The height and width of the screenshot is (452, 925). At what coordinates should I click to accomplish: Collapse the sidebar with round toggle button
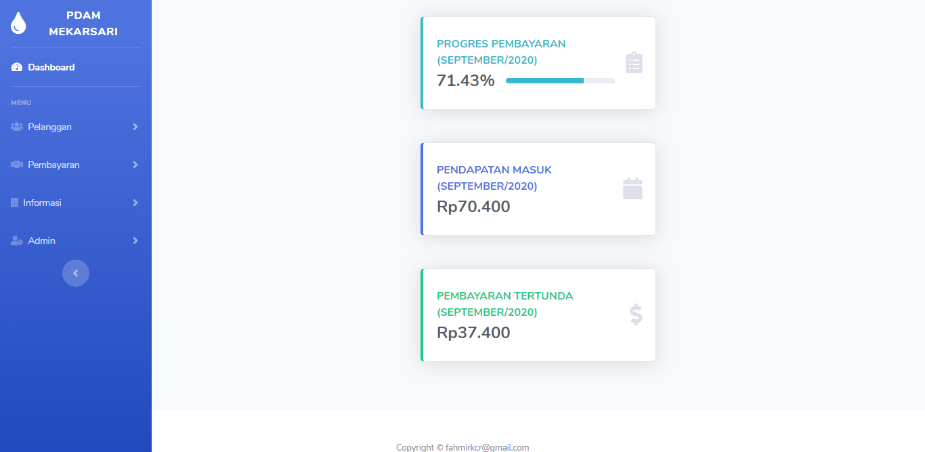(76, 273)
